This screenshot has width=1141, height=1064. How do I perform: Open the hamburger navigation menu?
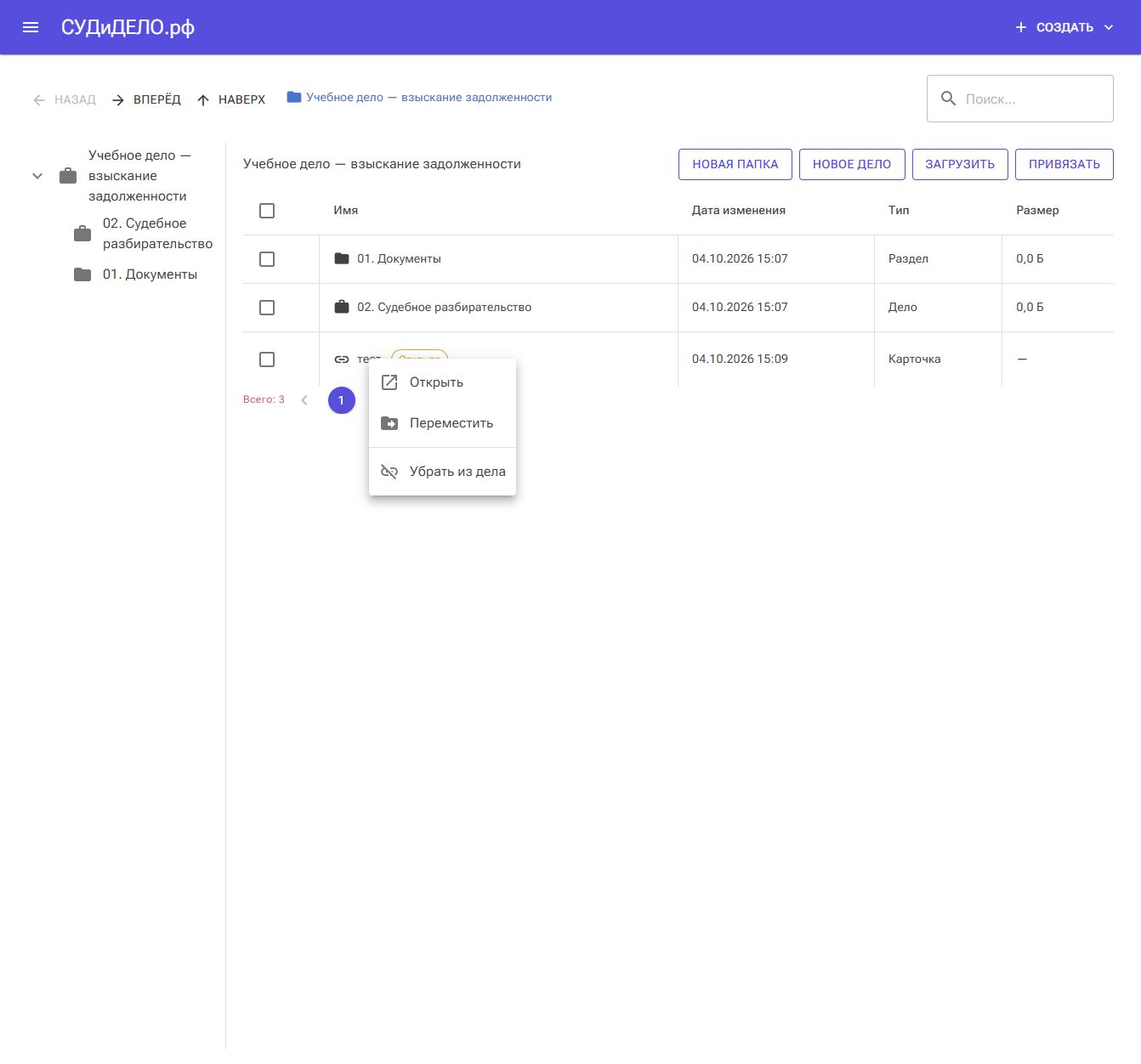point(31,27)
